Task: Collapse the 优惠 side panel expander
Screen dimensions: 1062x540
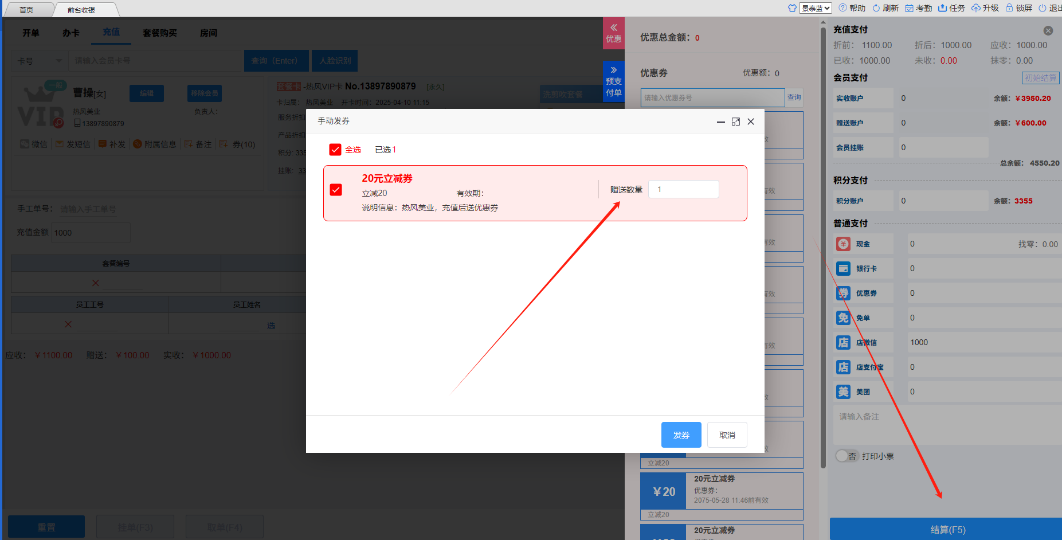Action: pyautogui.click(x=613, y=33)
